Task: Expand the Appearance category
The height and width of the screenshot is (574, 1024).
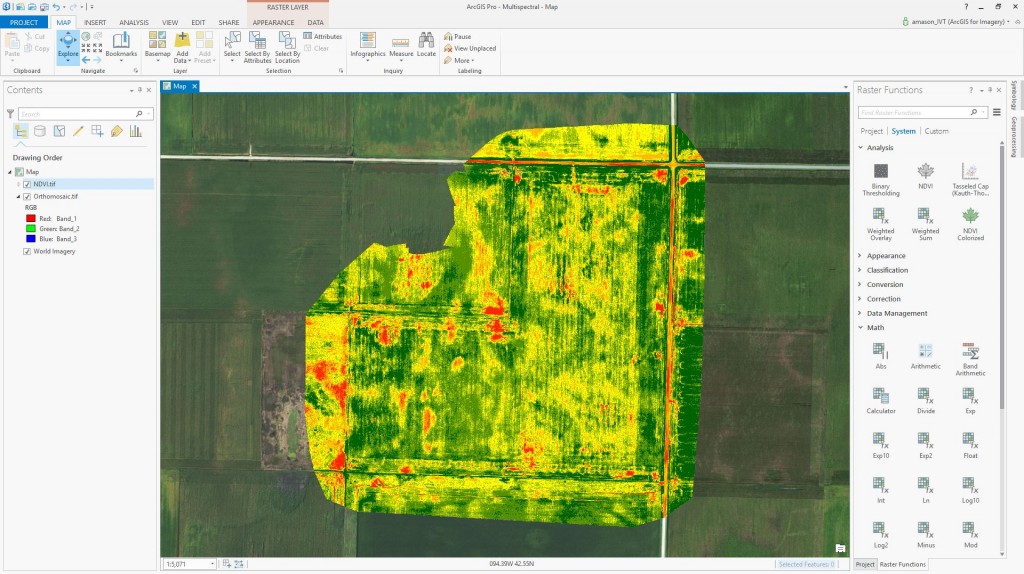Action: pos(860,255)
